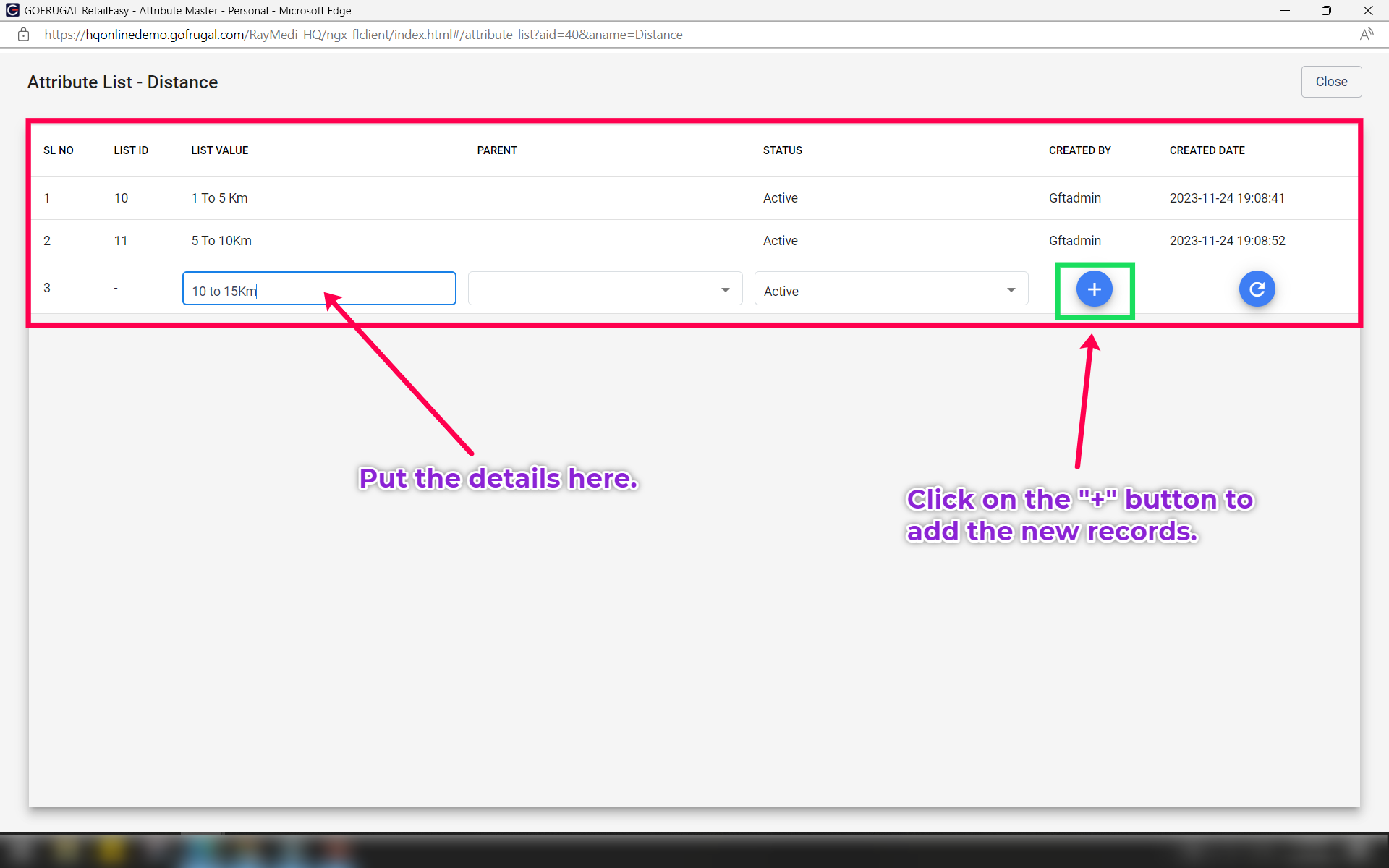Open the Parent dropdown in row 3
Image resolution: width=1389 pixels, height=868 pixels.
pyautogui.click(x=605, y=289)
